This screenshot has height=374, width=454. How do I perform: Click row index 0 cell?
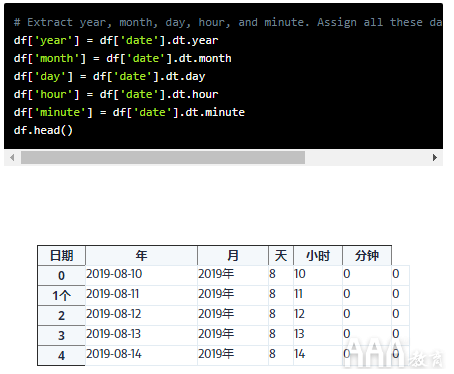(61, 275)
